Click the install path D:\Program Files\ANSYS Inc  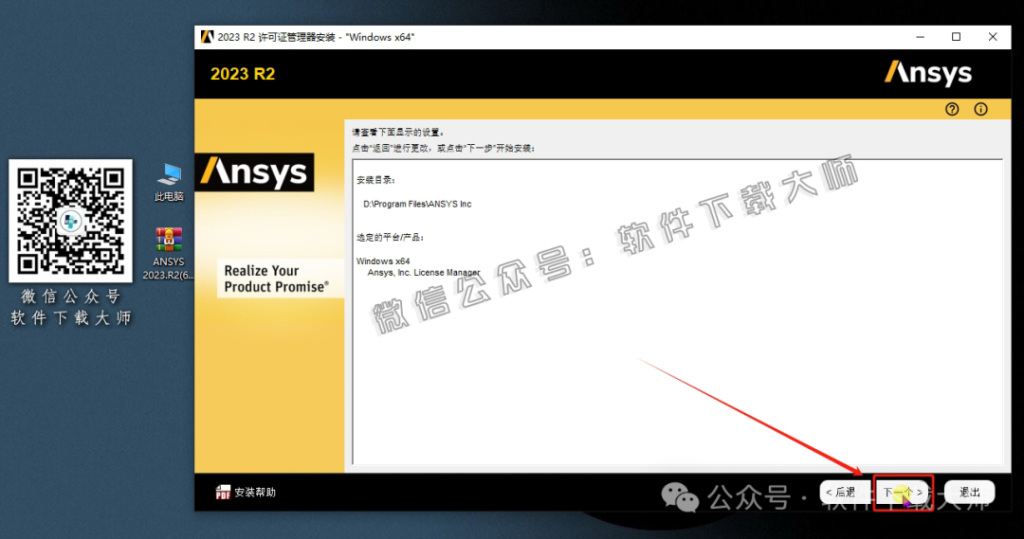(417, 204)
